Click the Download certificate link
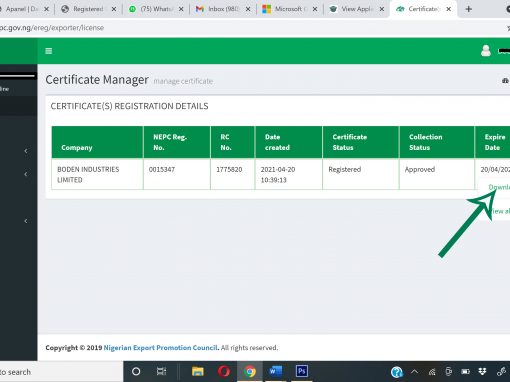The image size is (510, 382). point(499,187)
